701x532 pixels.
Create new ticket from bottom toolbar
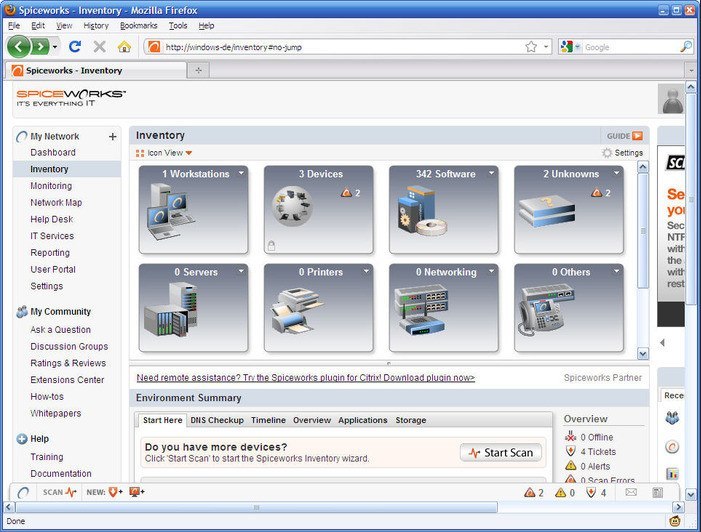(x=115, y=492)
